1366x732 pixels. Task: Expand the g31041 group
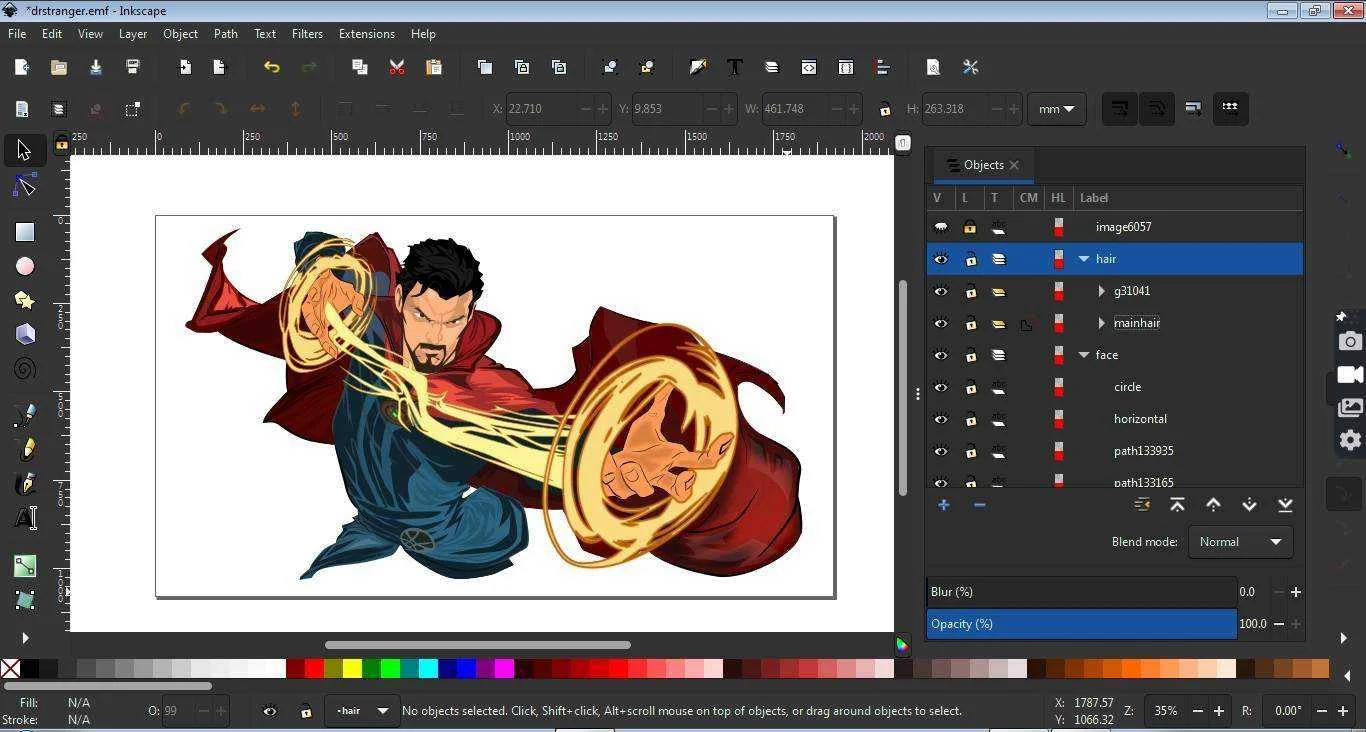(1102, 291)
